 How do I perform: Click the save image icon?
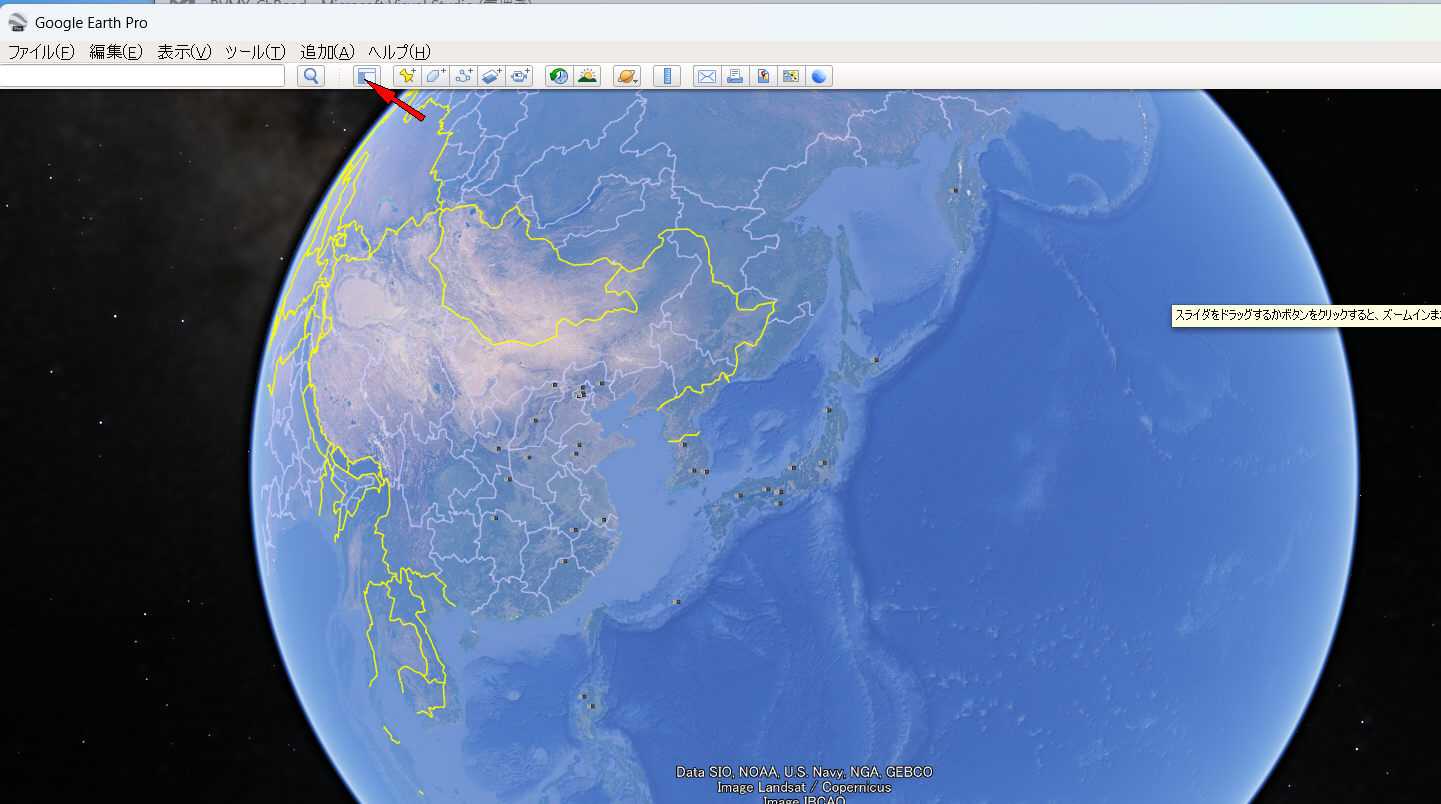[x=791, y=76]
